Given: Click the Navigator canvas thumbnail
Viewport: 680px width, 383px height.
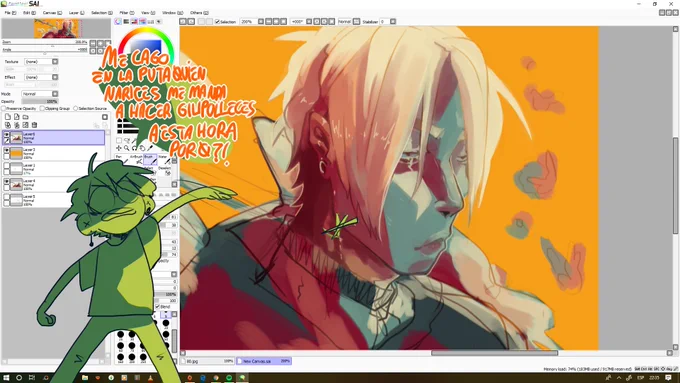Looking at the screenshot, I should tap(56, 29).
